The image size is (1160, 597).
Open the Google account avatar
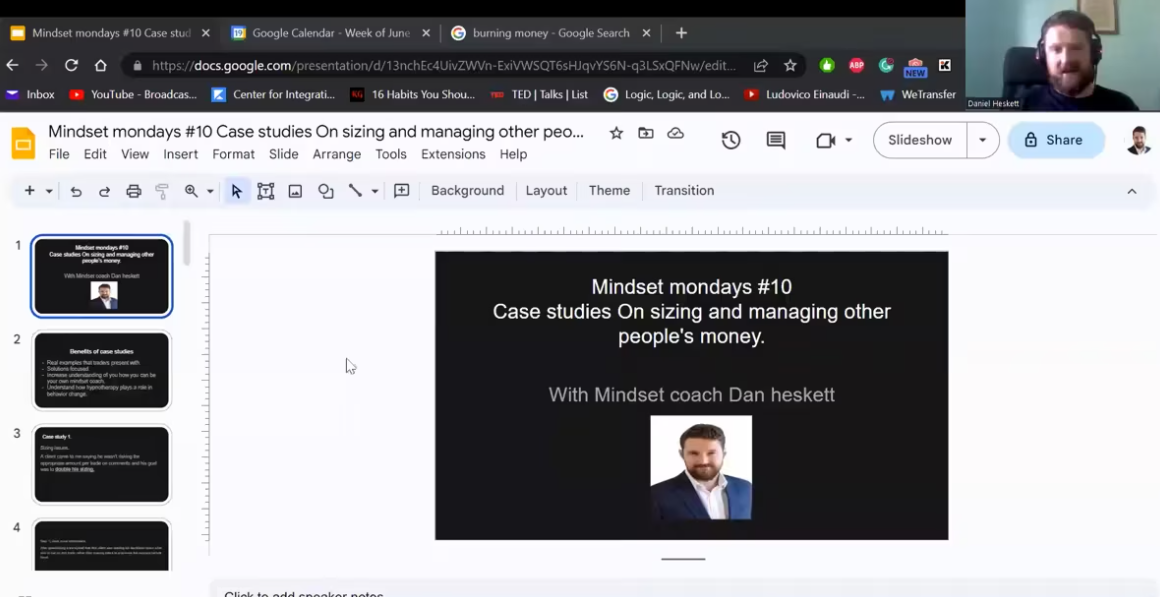1138,140
